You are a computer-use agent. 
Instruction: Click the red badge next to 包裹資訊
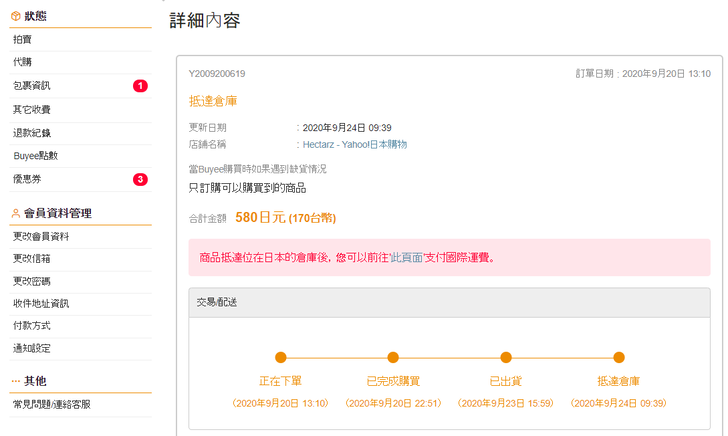140,86
